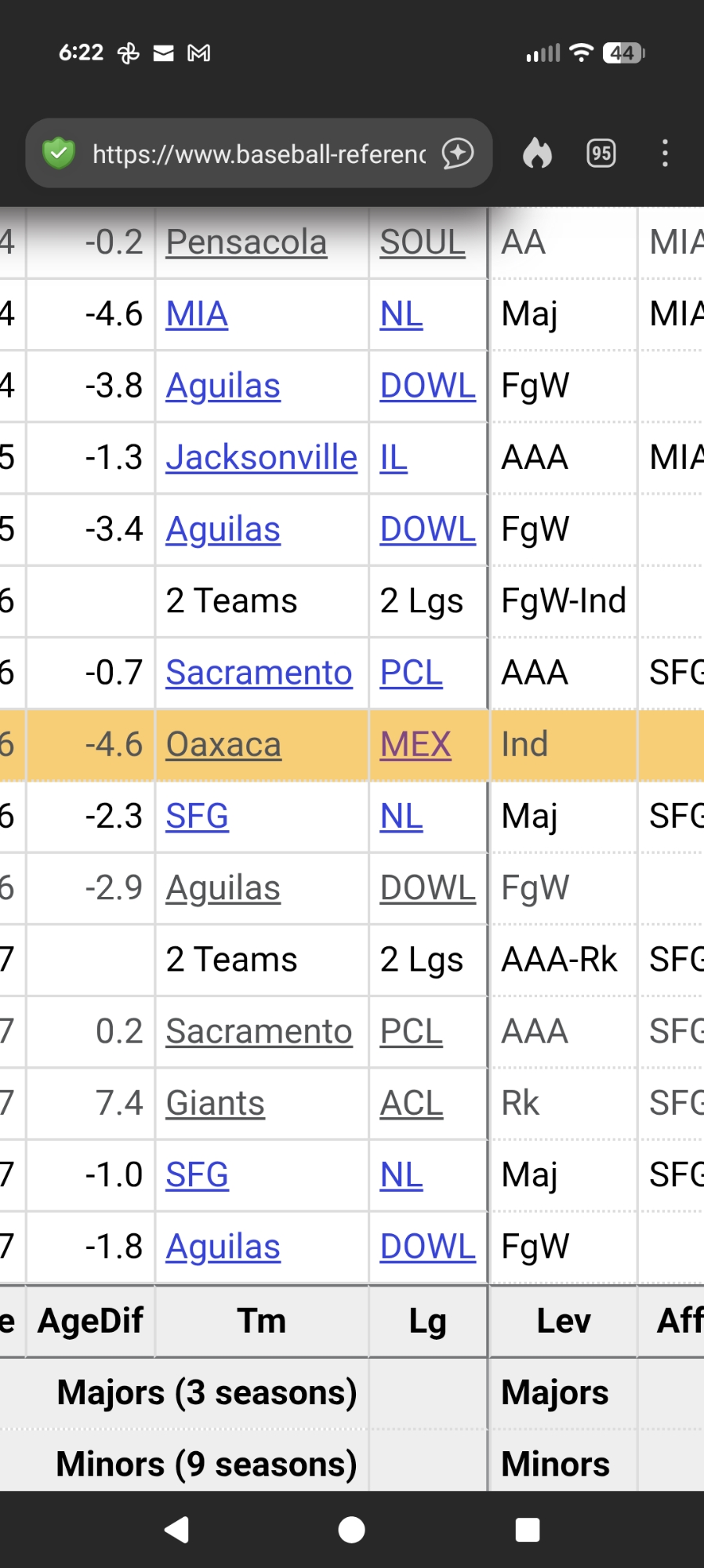The height and width of the screenshot is (1568, 704).
Task: Tap the AI sparkle chat icon
Action: click(458, 154)
